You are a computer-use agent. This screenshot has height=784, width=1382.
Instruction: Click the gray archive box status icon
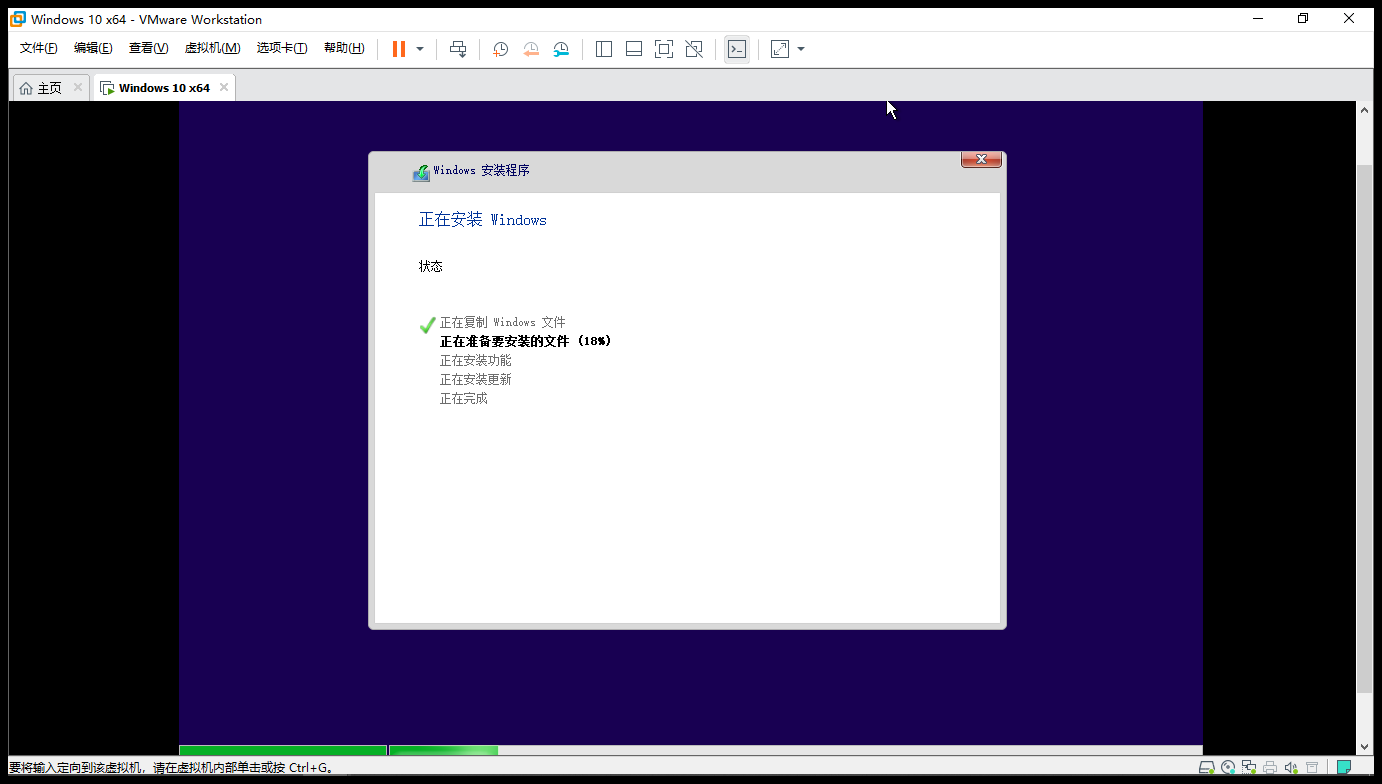[x=1313, y=768]
